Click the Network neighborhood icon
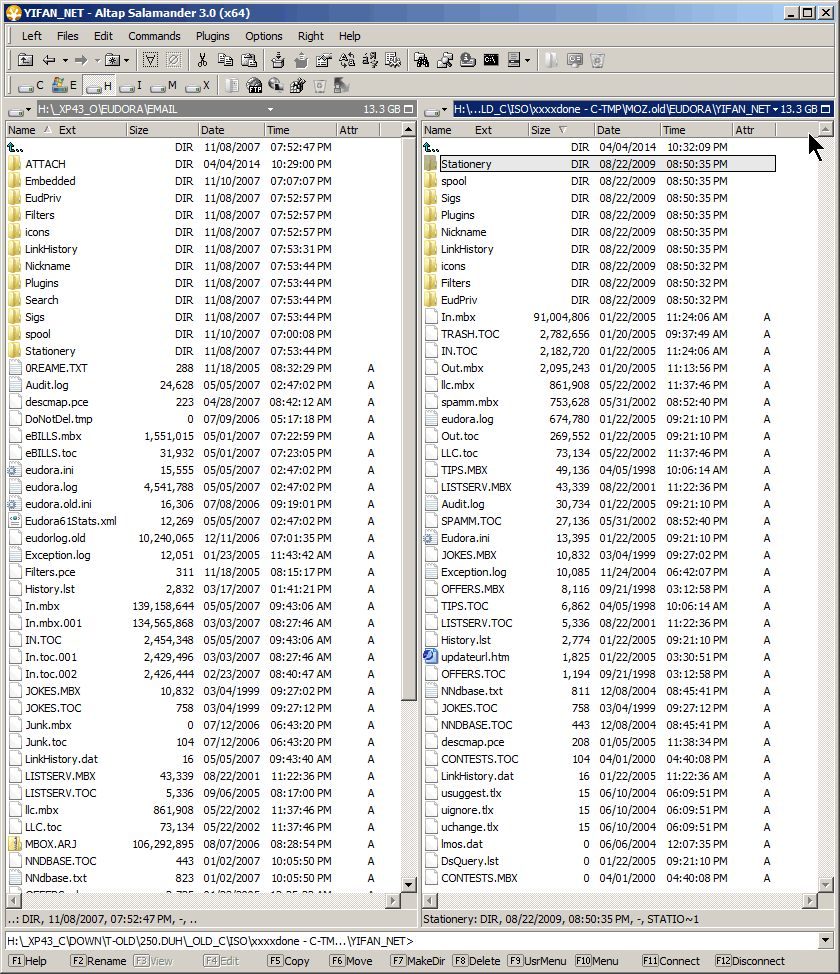The width and height of the screenshot is (840, 974). coord(276,86)
